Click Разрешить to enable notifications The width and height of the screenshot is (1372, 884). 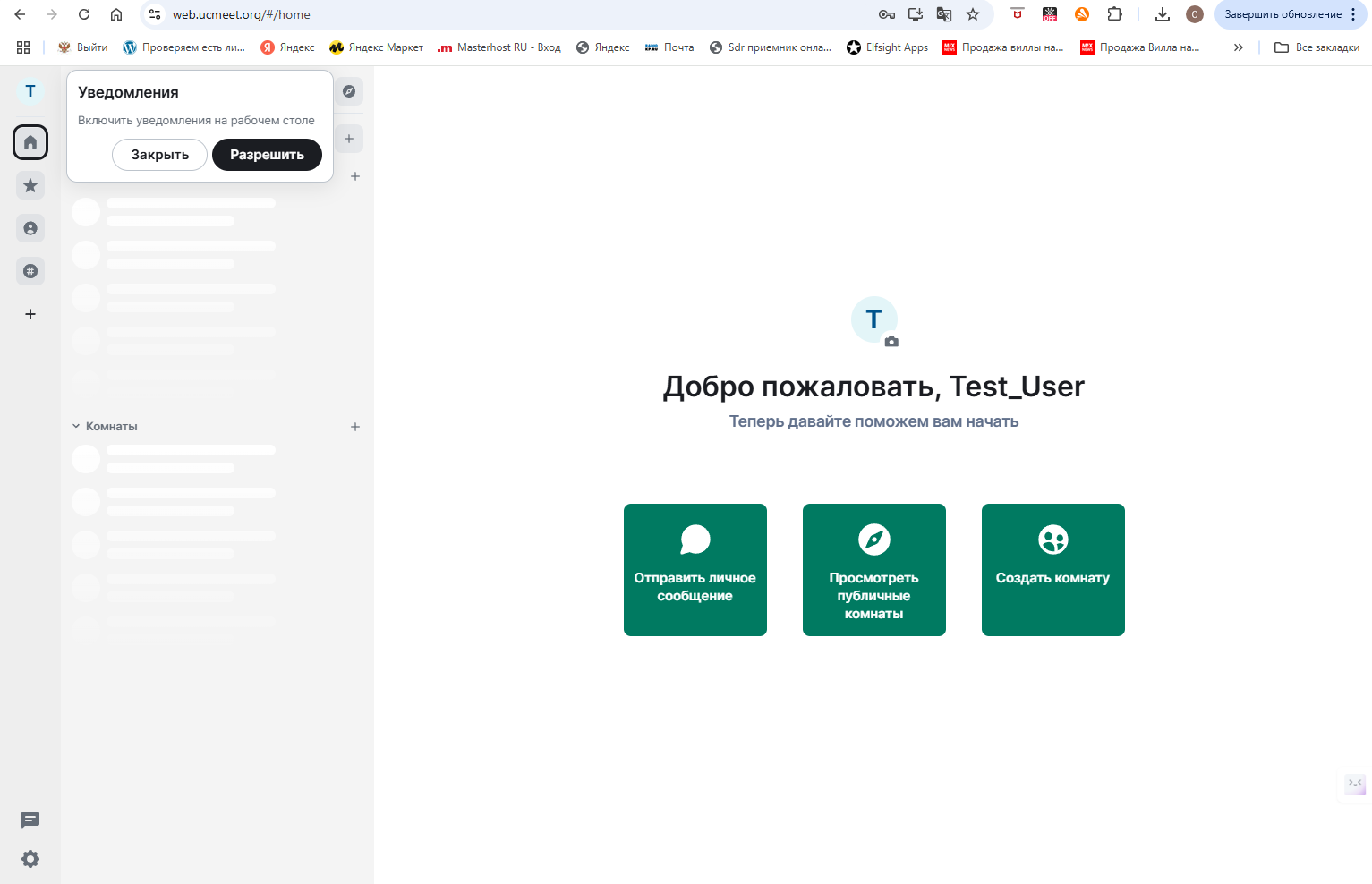pos(267,155)
